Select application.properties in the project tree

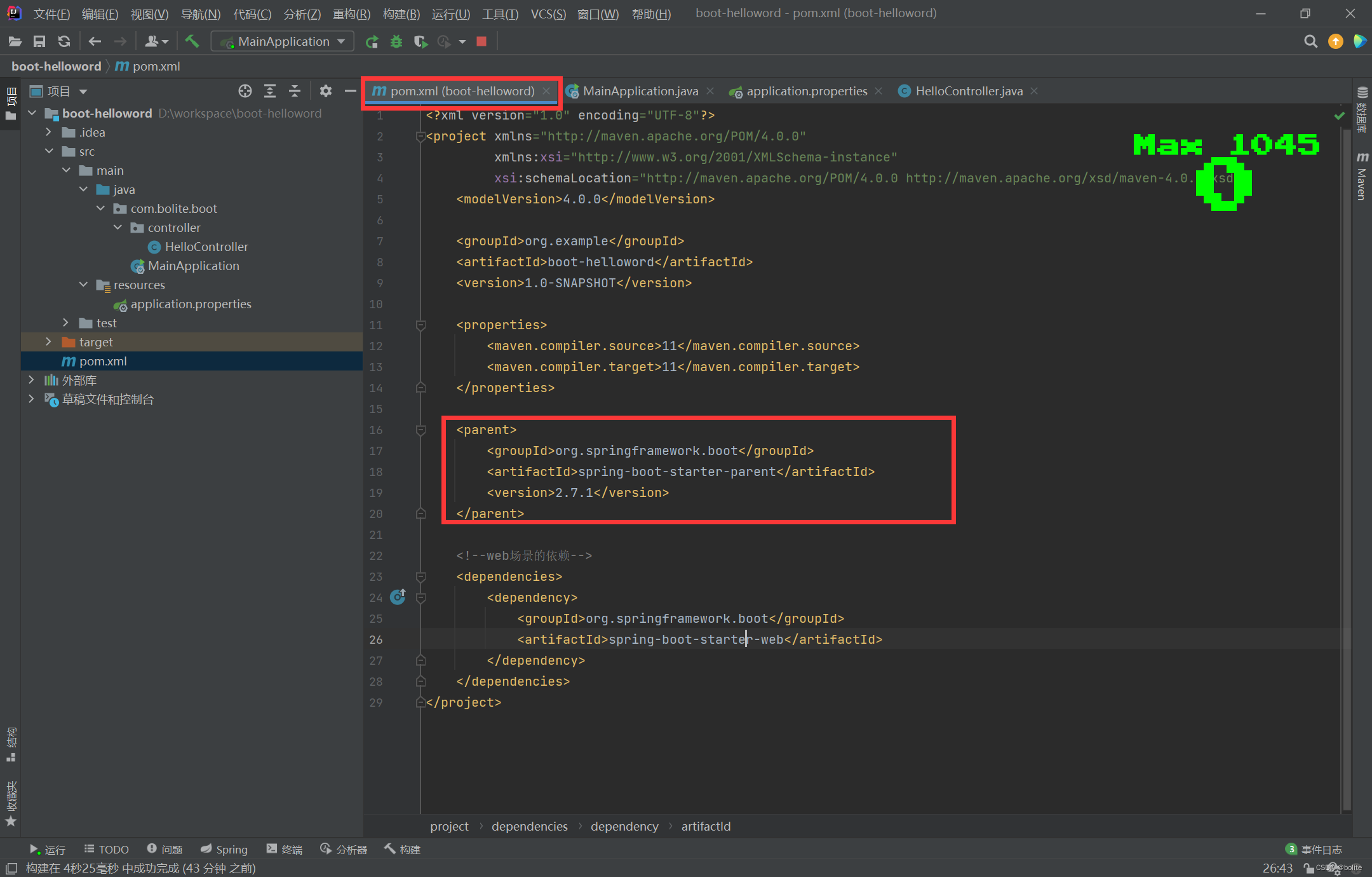coord(191,304)
